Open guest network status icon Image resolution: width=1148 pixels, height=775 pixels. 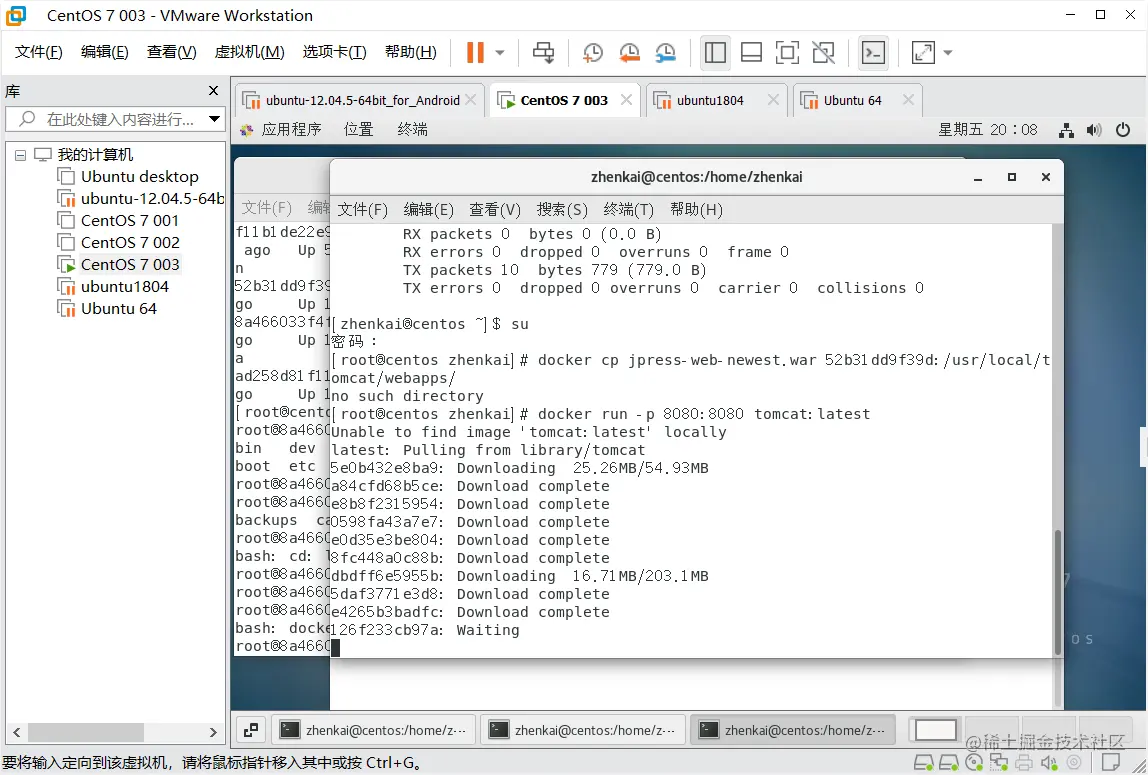[x=1066, y=130]
